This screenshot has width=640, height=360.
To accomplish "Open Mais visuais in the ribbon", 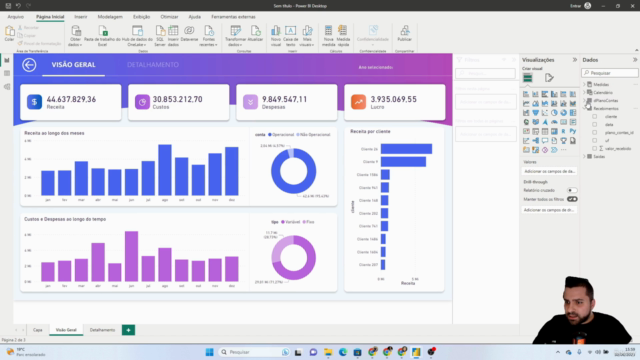I will [x=307, y=36].
